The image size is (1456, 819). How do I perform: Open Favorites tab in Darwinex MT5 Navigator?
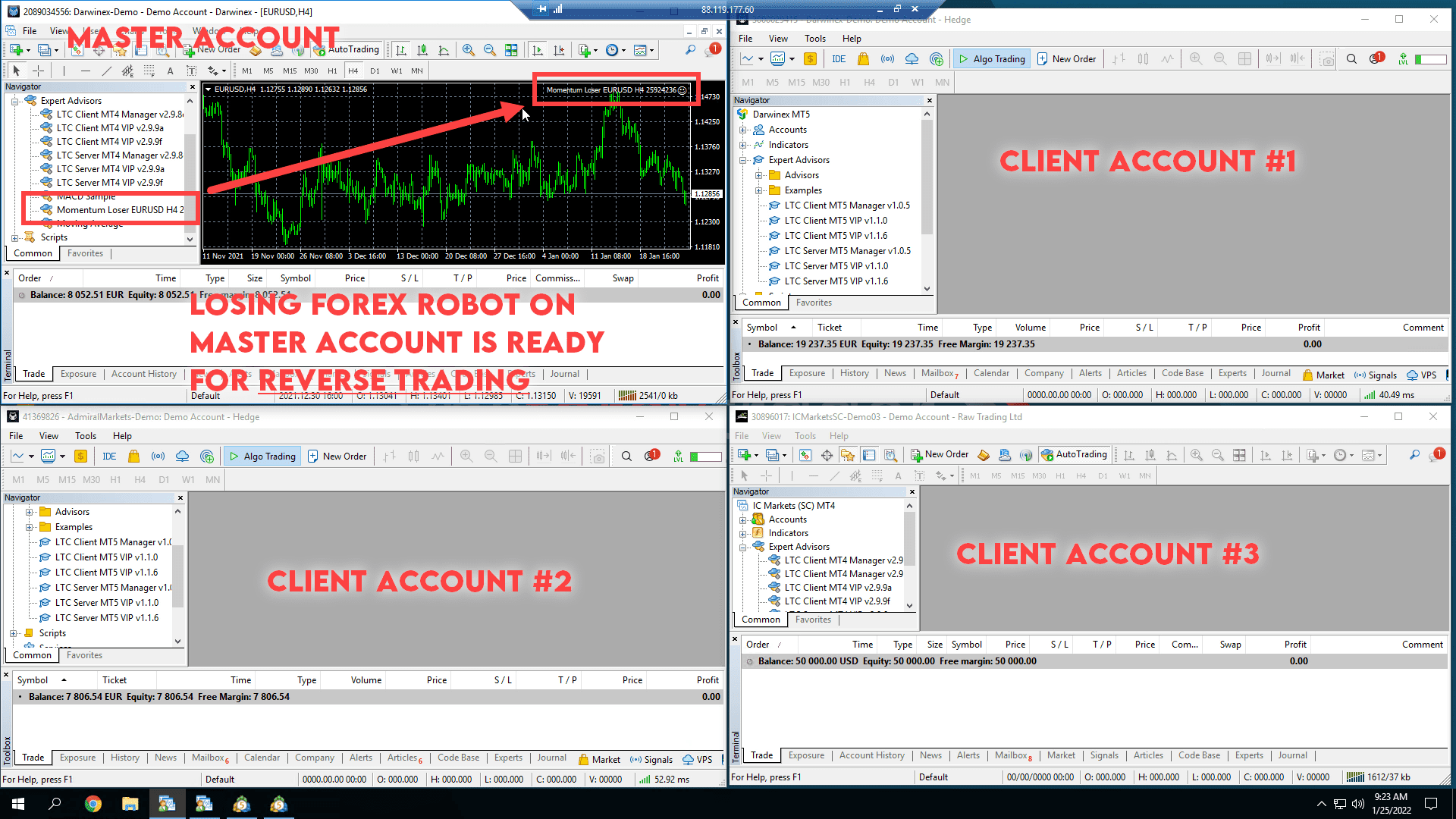click(x=814, y=303)
